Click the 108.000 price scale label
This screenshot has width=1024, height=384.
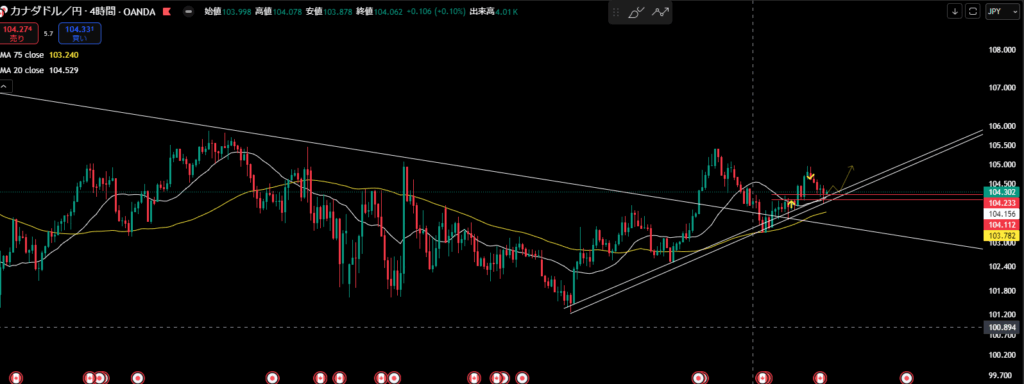[1002, 50]
